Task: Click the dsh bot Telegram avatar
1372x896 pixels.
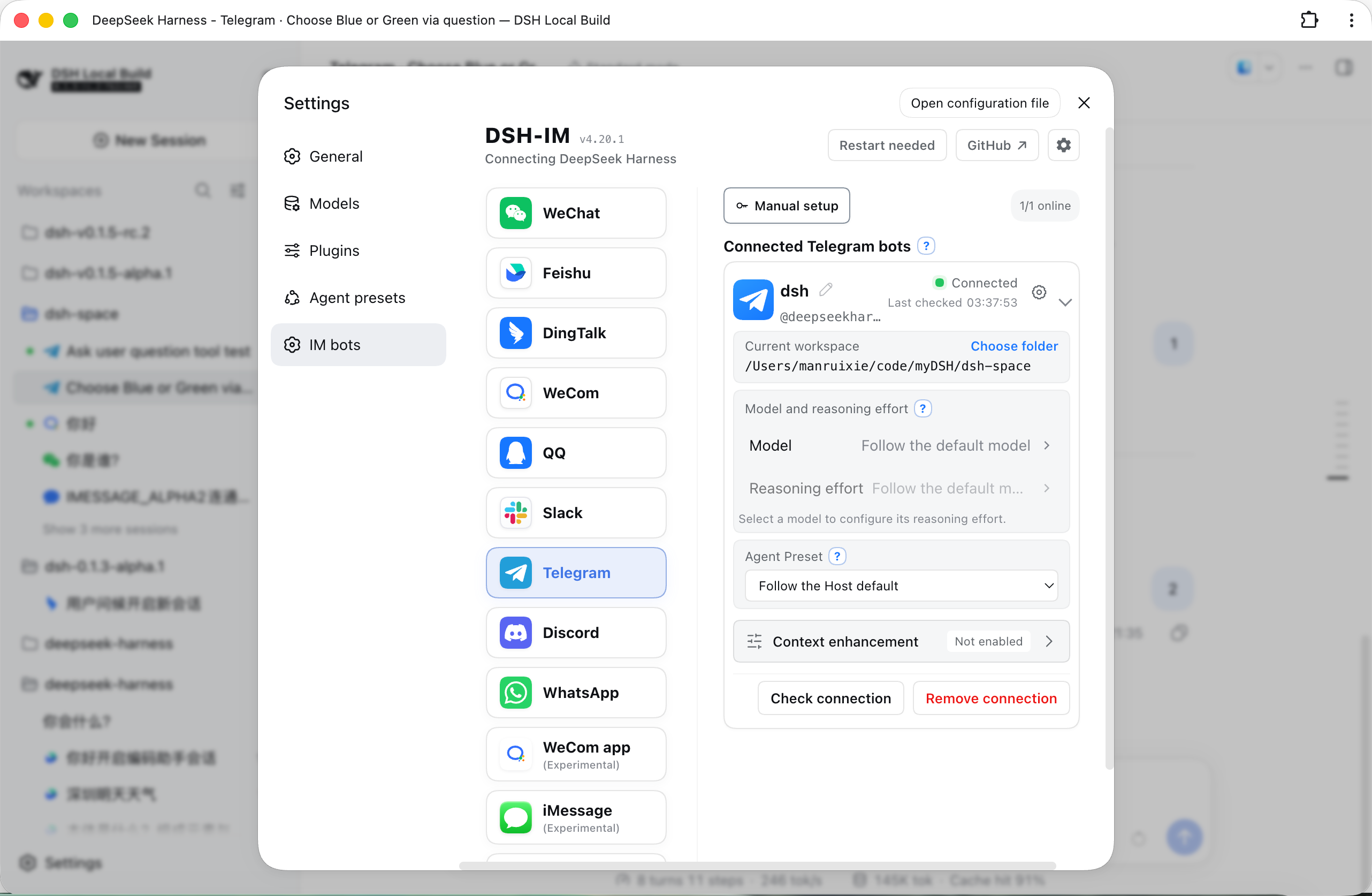Action: [753, 300]
